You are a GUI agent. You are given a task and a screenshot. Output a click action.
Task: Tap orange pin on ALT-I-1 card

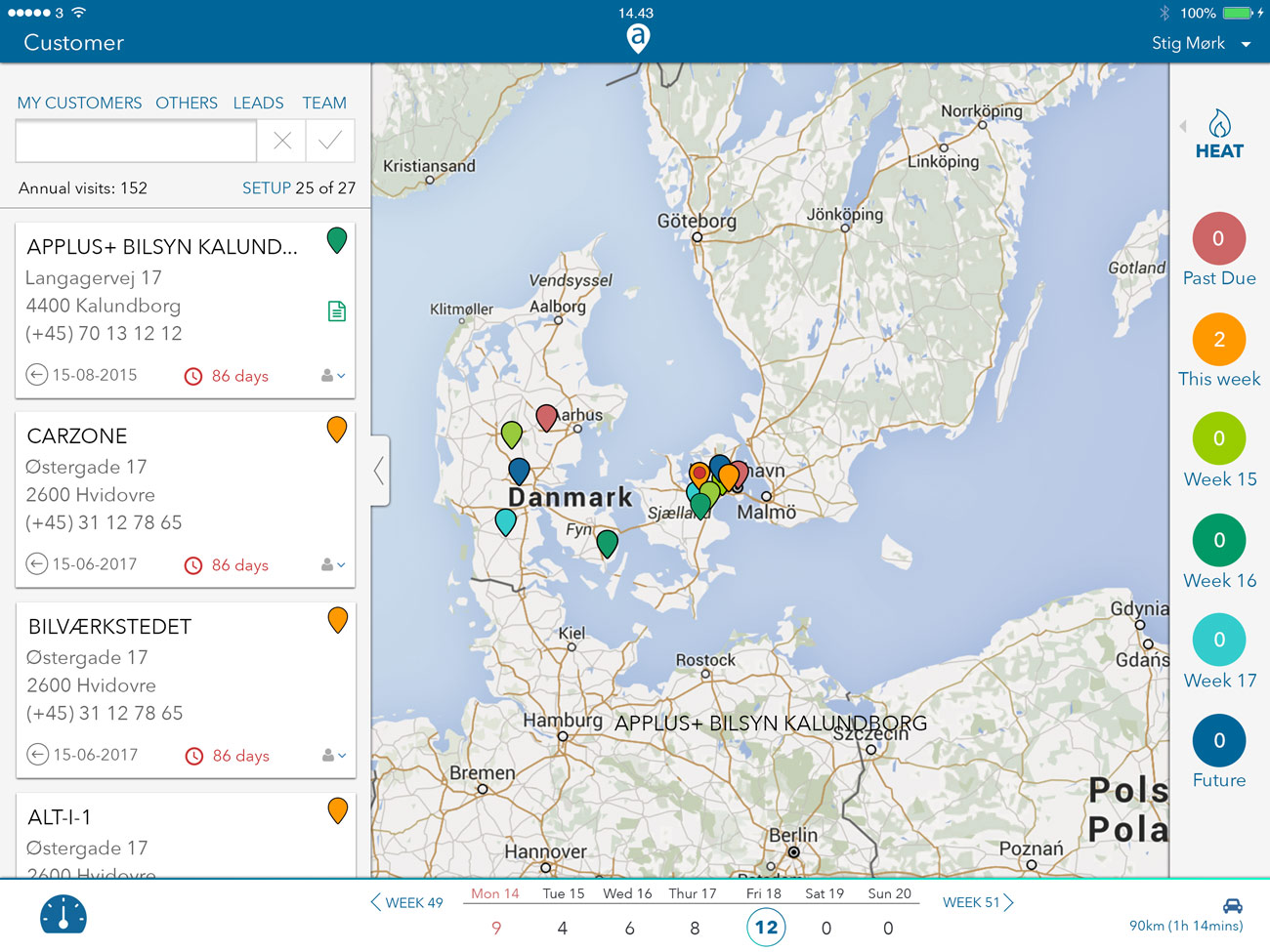click(338, 810)
